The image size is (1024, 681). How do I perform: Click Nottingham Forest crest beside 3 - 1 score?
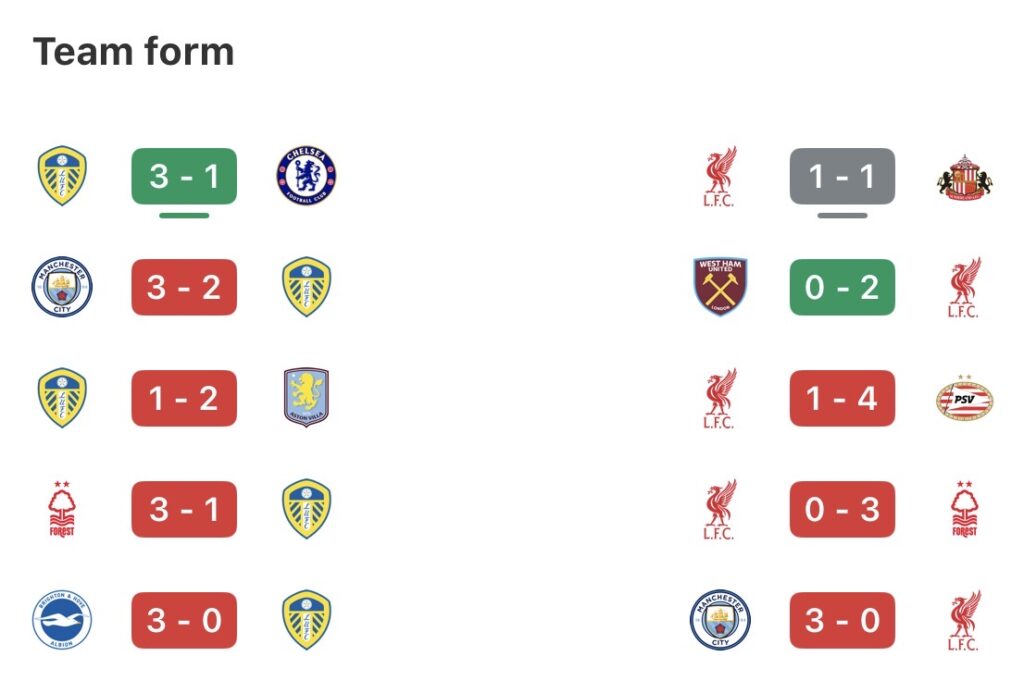tap(62, 509)
